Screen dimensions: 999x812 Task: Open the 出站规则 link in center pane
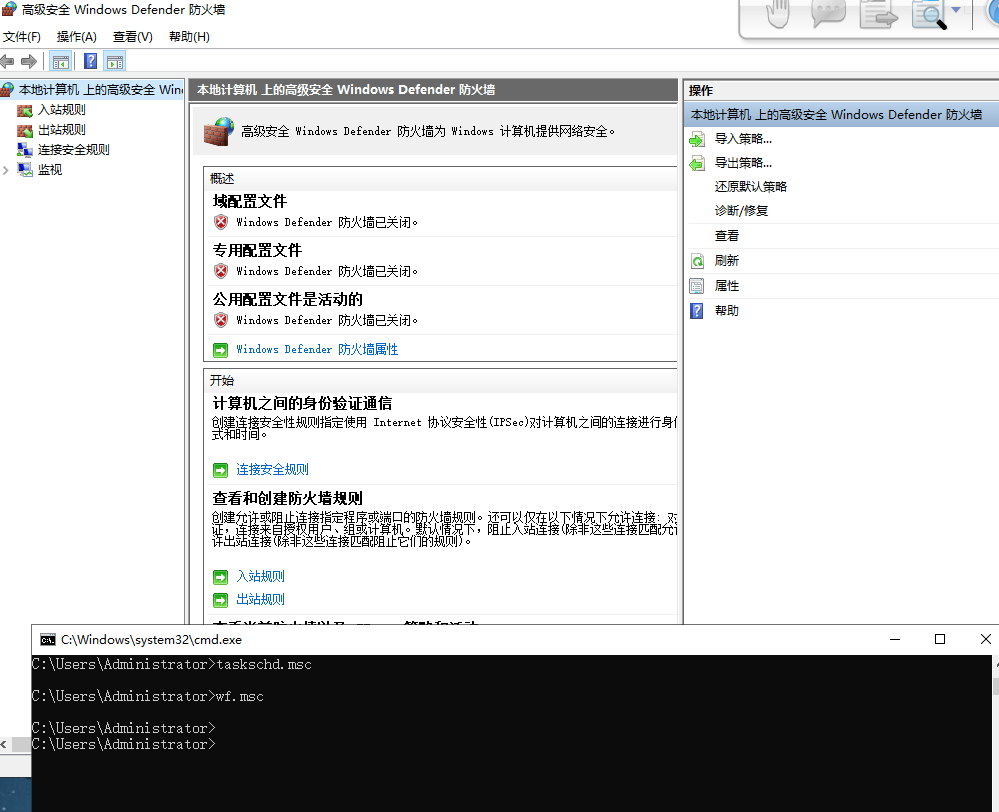pos(260,600)
